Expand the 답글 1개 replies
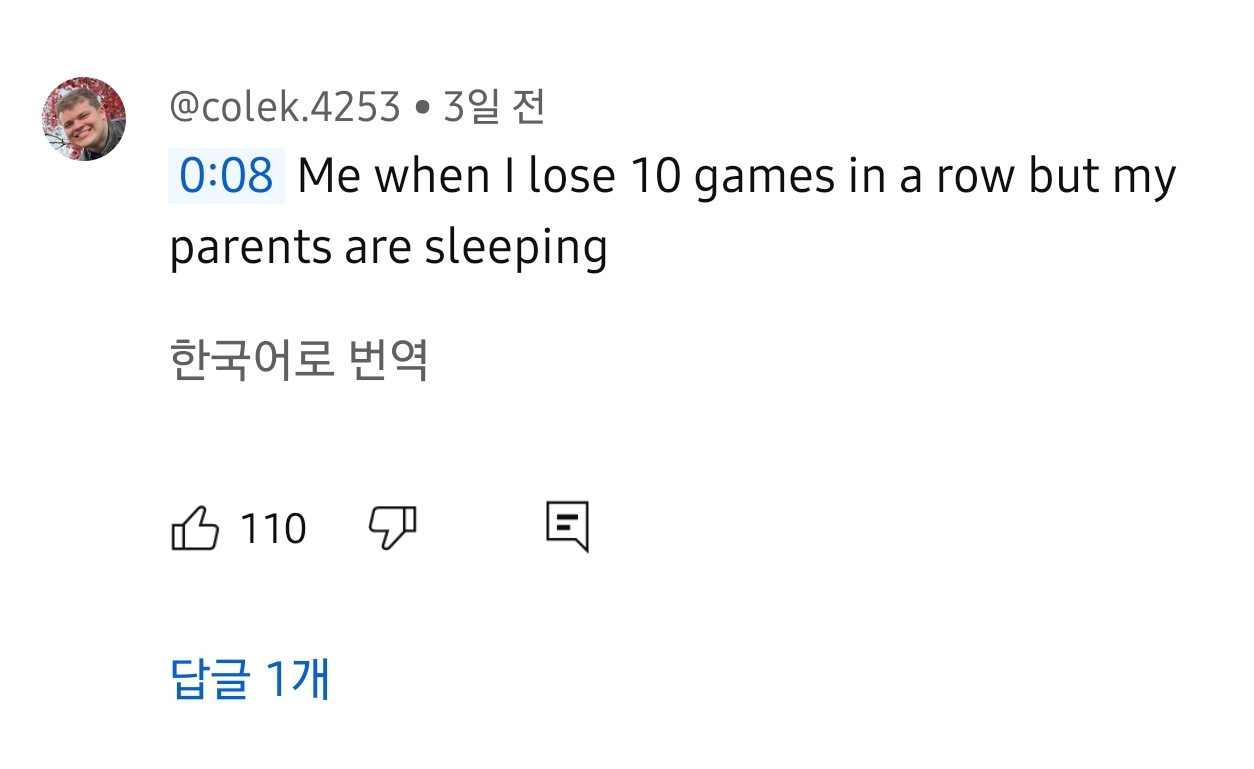The height and width of the screenshot is (769, 1254). (x=250, y=680)
